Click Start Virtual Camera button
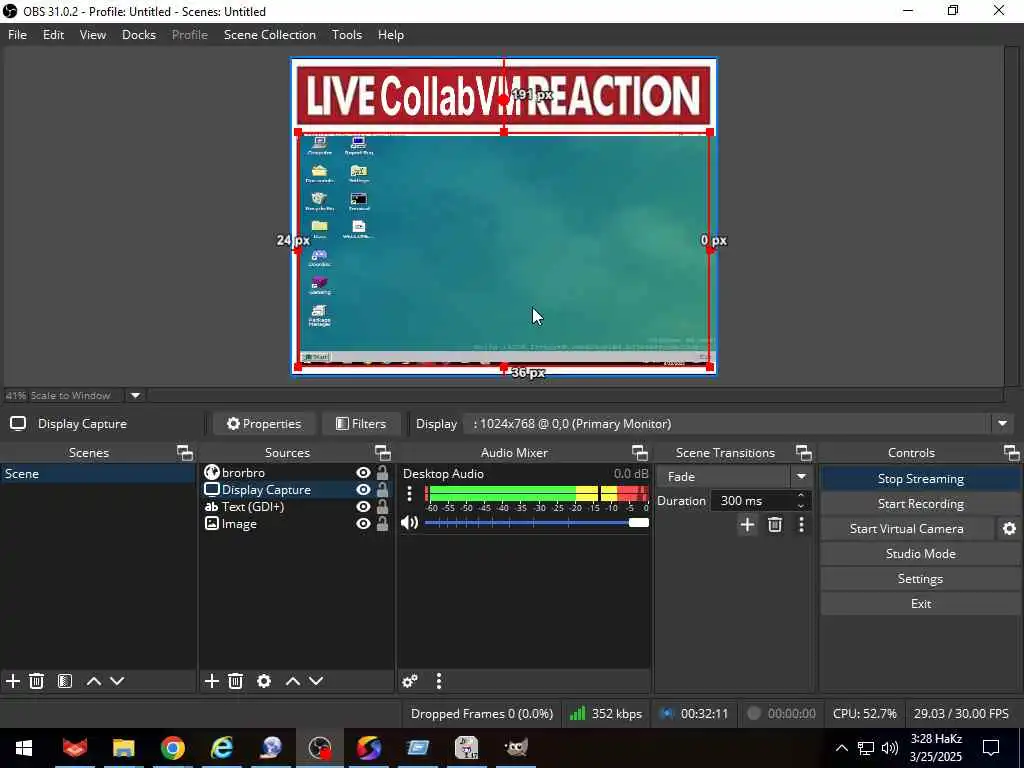Viewport: 1024px width, 768px height. coord(906,529)
